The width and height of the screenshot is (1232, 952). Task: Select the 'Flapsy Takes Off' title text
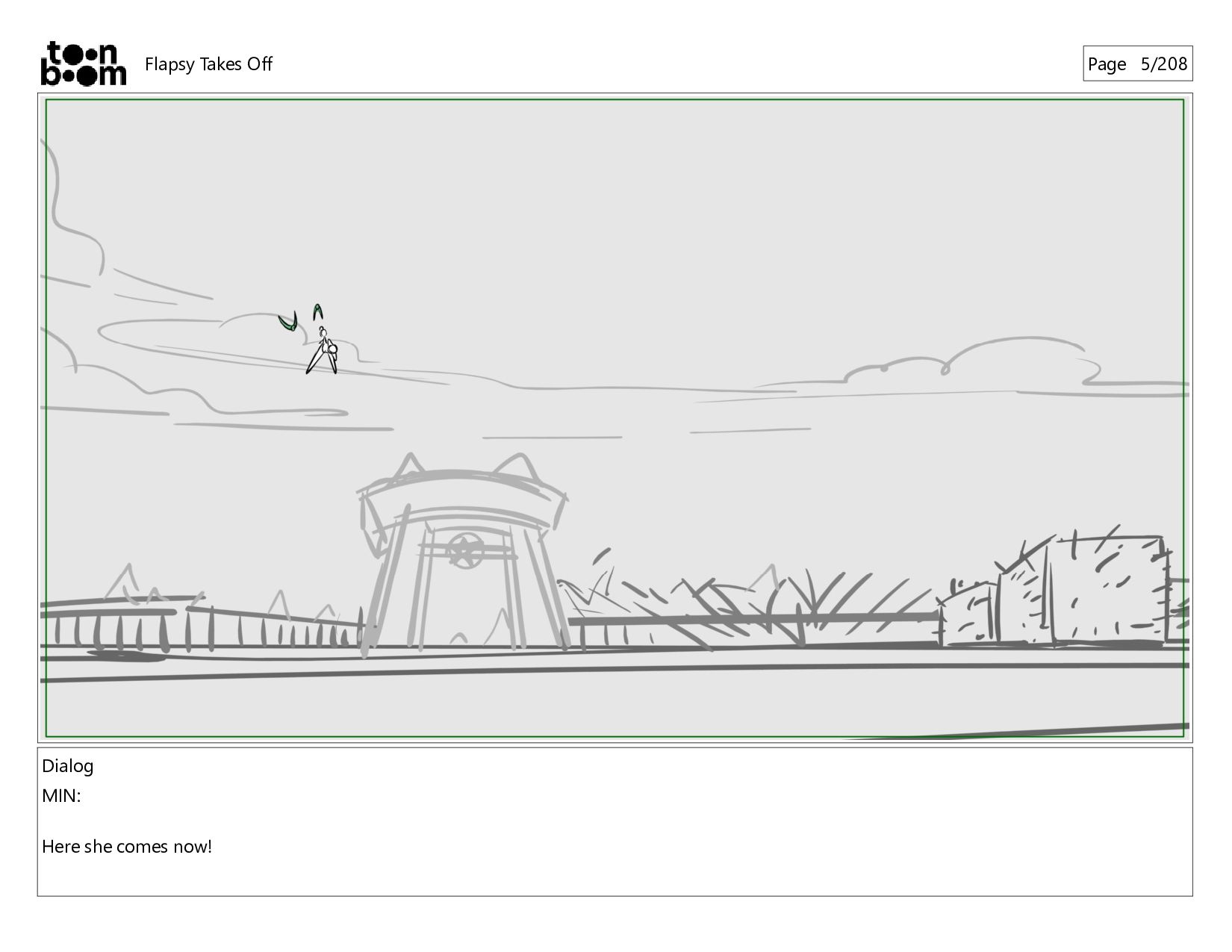208,64
